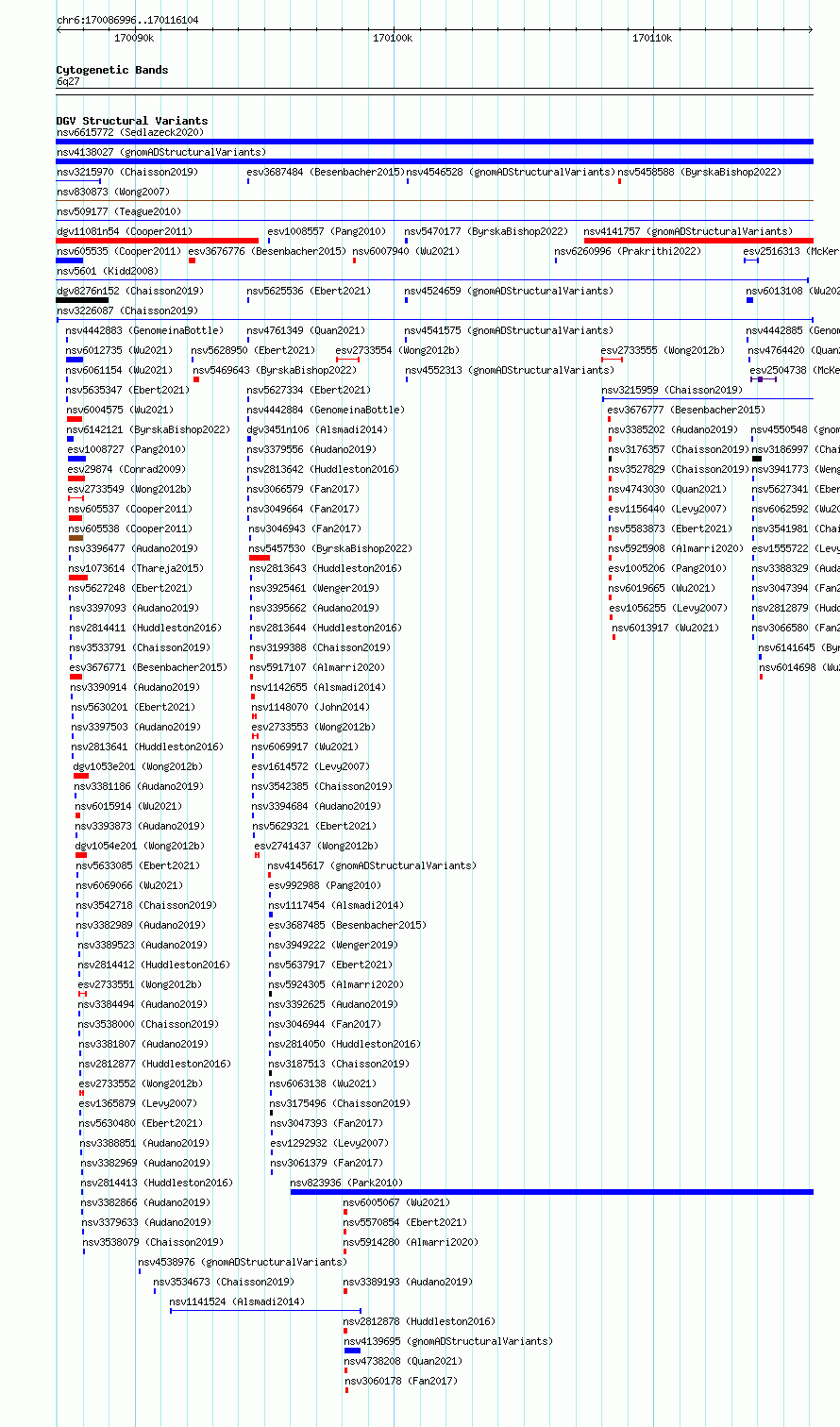Screen dimensions: 840x1427
Task: Select nsv5914280 (Almarri2020) variant label
Action: [412, 1243]
